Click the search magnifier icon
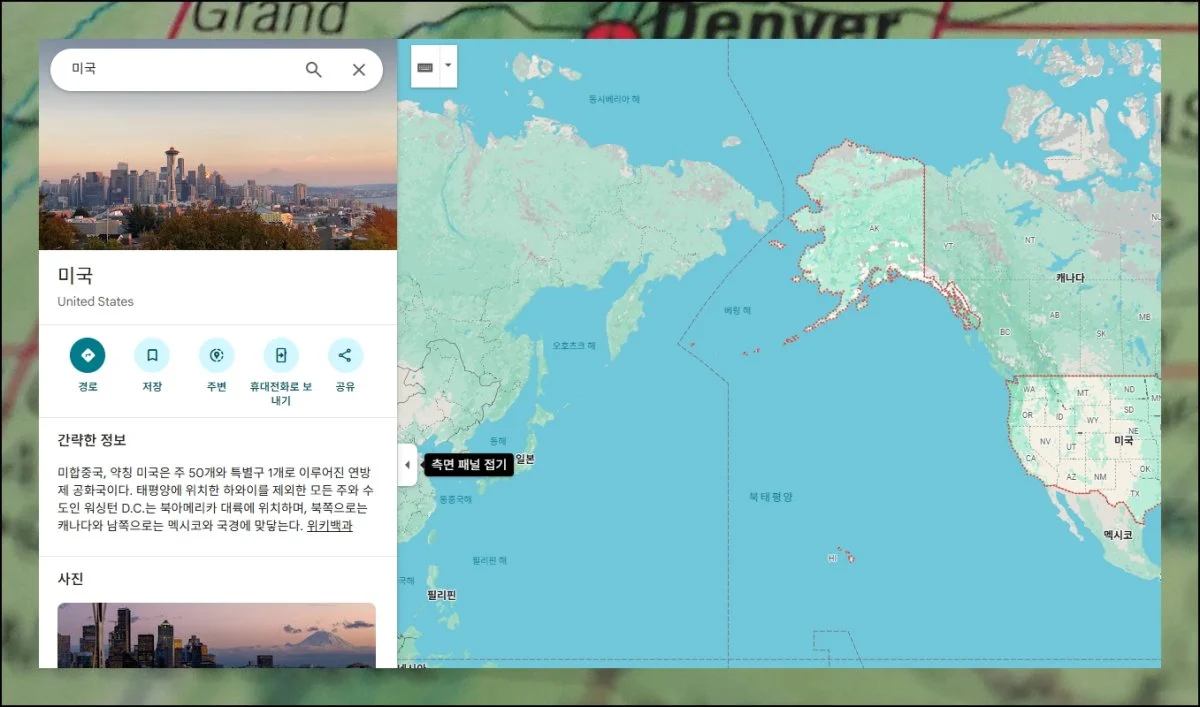1200x707 pixels. coord(313,69)
